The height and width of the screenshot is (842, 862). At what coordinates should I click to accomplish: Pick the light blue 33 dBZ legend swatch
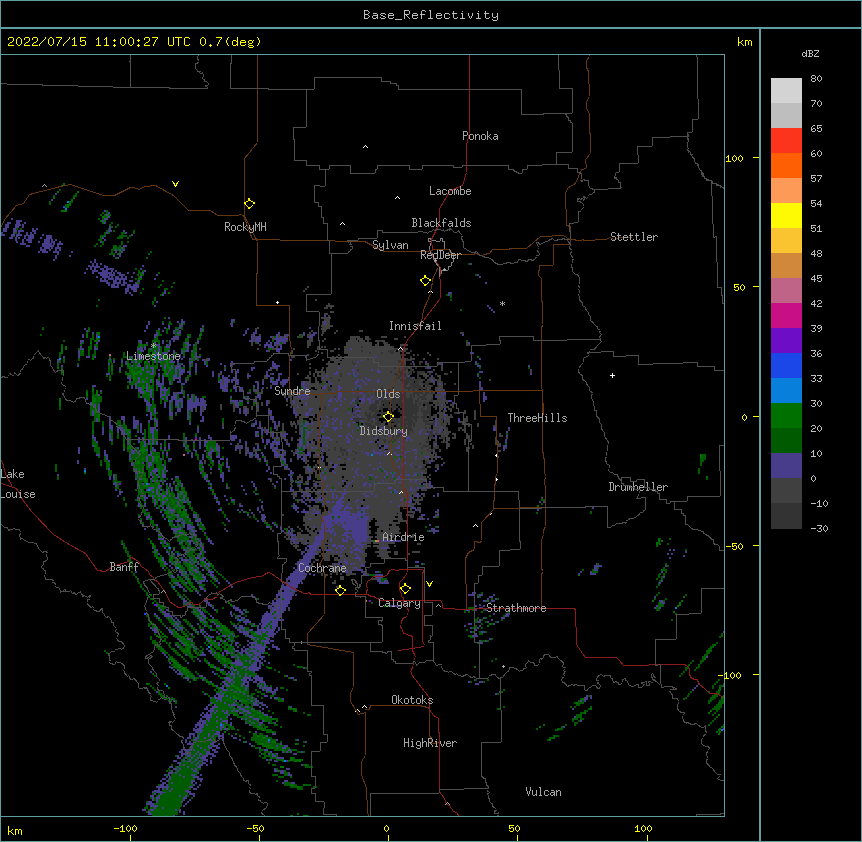coord(786,390)
